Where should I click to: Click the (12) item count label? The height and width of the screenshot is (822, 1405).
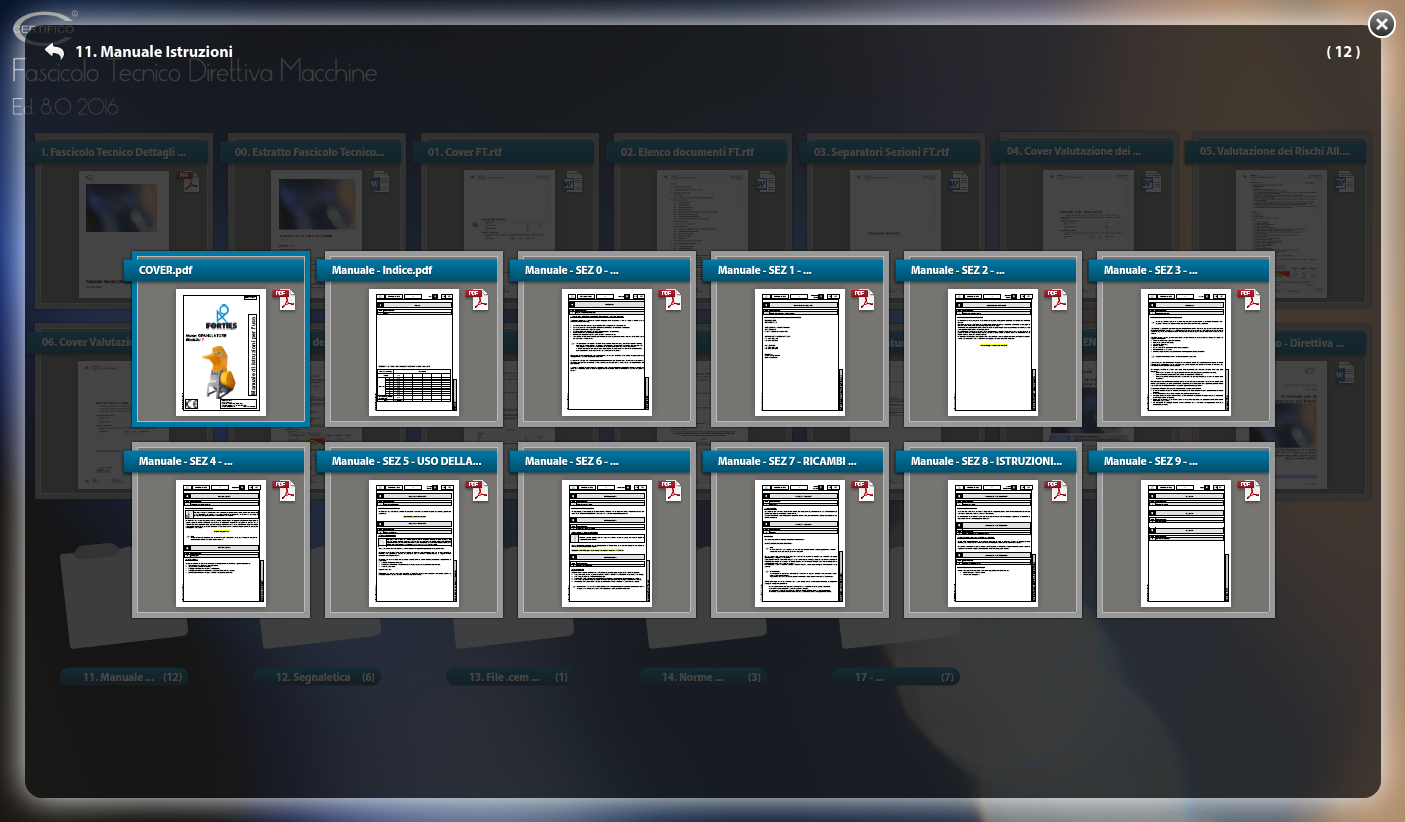click(1343, 52)
